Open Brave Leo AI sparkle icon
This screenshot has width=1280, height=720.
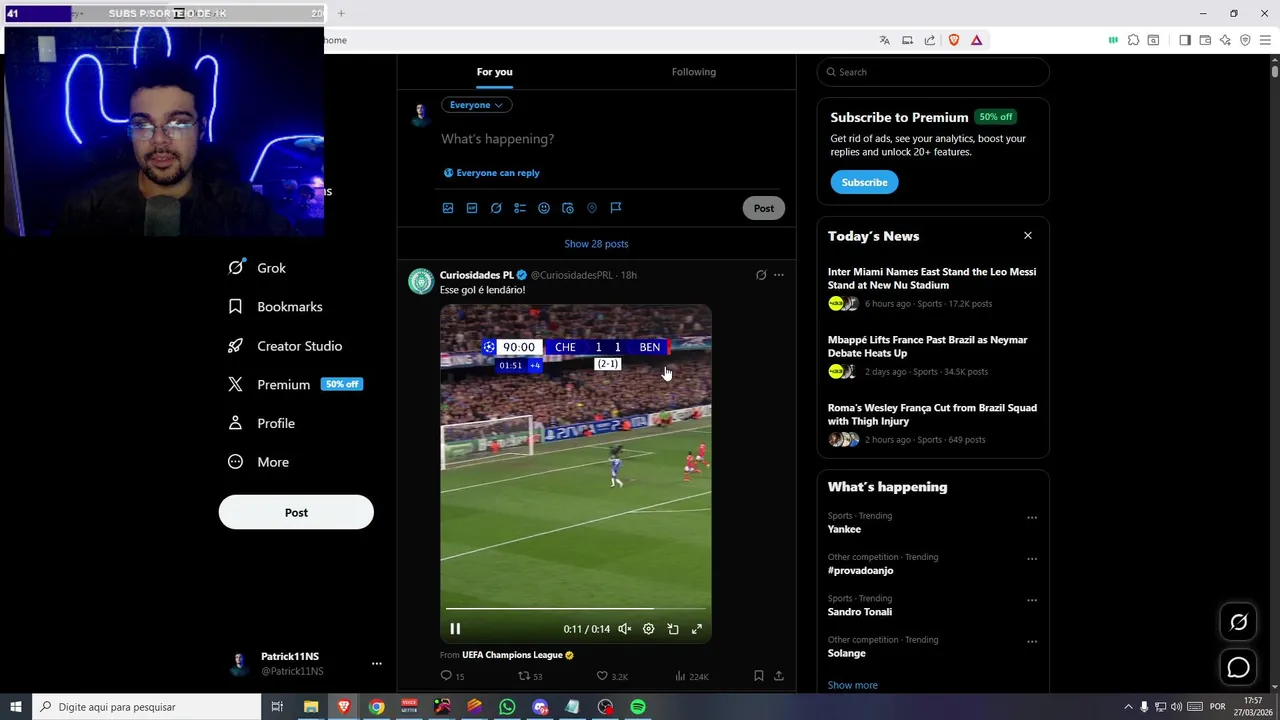tap(1225, 40)
